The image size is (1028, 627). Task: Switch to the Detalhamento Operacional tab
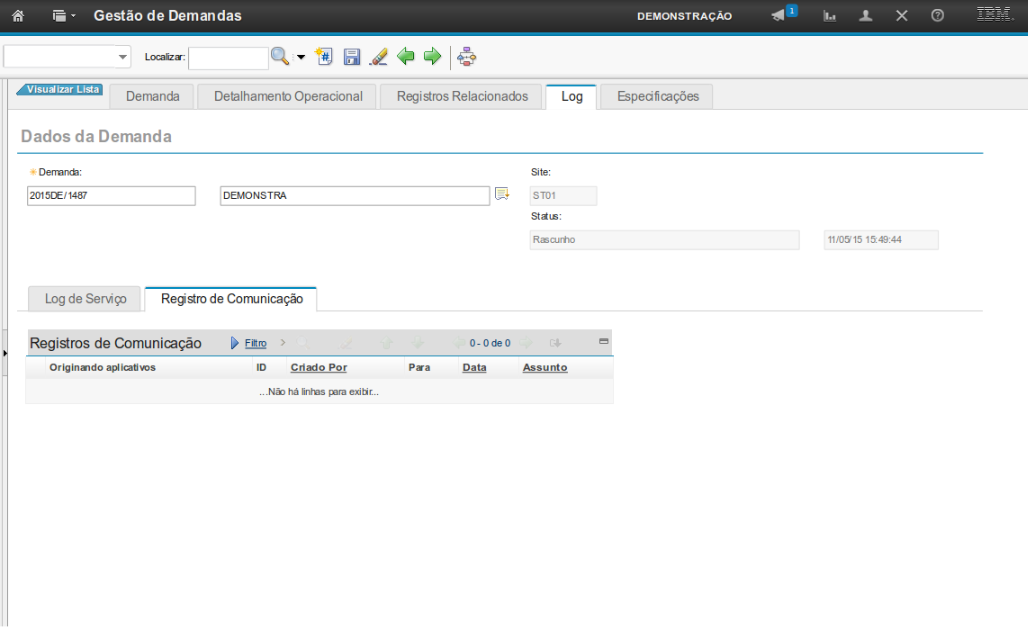[x=288, y=97]
